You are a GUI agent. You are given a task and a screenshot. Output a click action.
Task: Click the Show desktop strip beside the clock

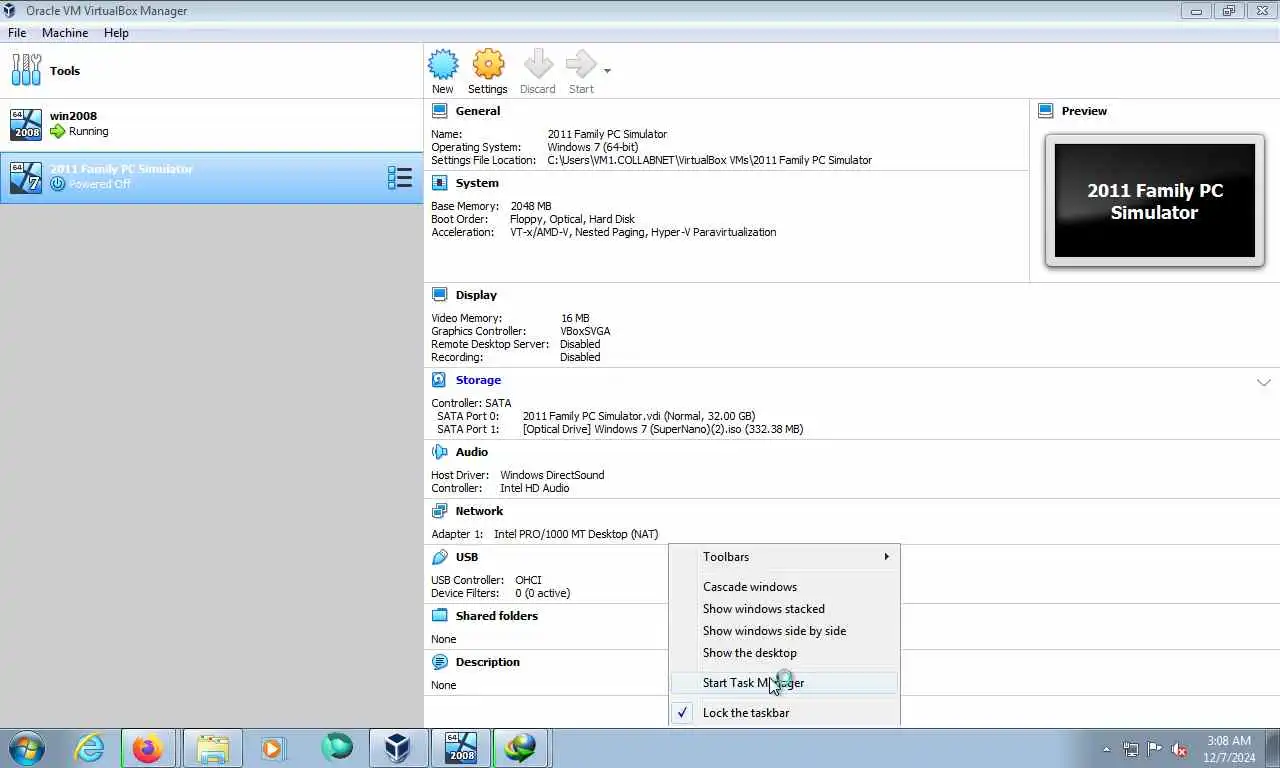(x=1273, y=749)
